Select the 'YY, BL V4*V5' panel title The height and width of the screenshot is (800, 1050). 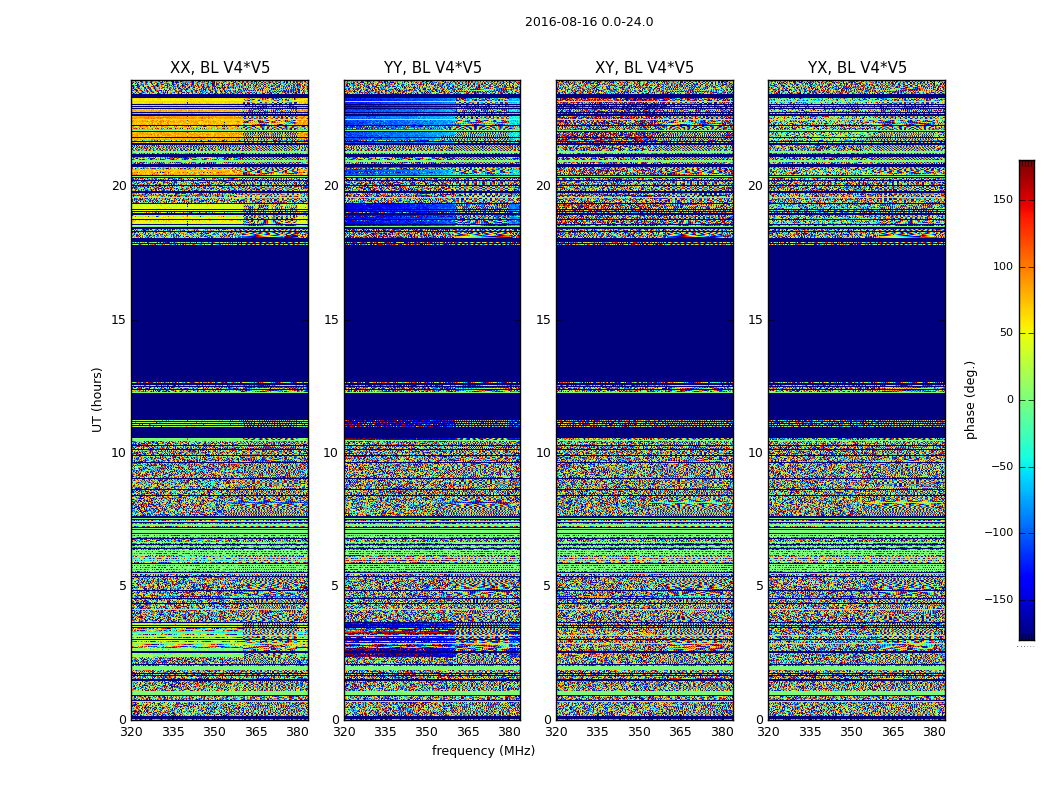[433, 68]
